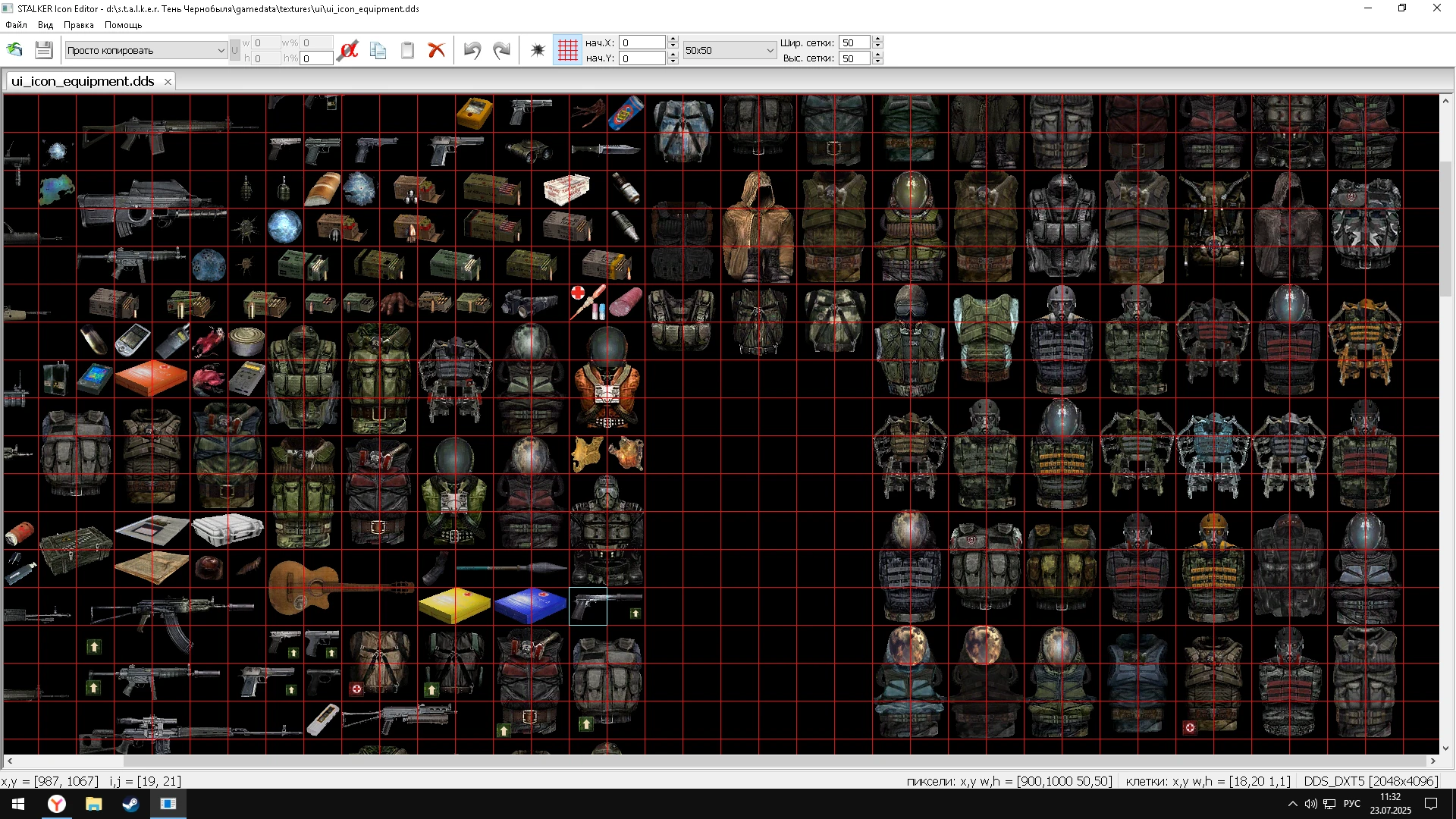Increase 'Шир. сетки' value with up arrow

(877, 39)
